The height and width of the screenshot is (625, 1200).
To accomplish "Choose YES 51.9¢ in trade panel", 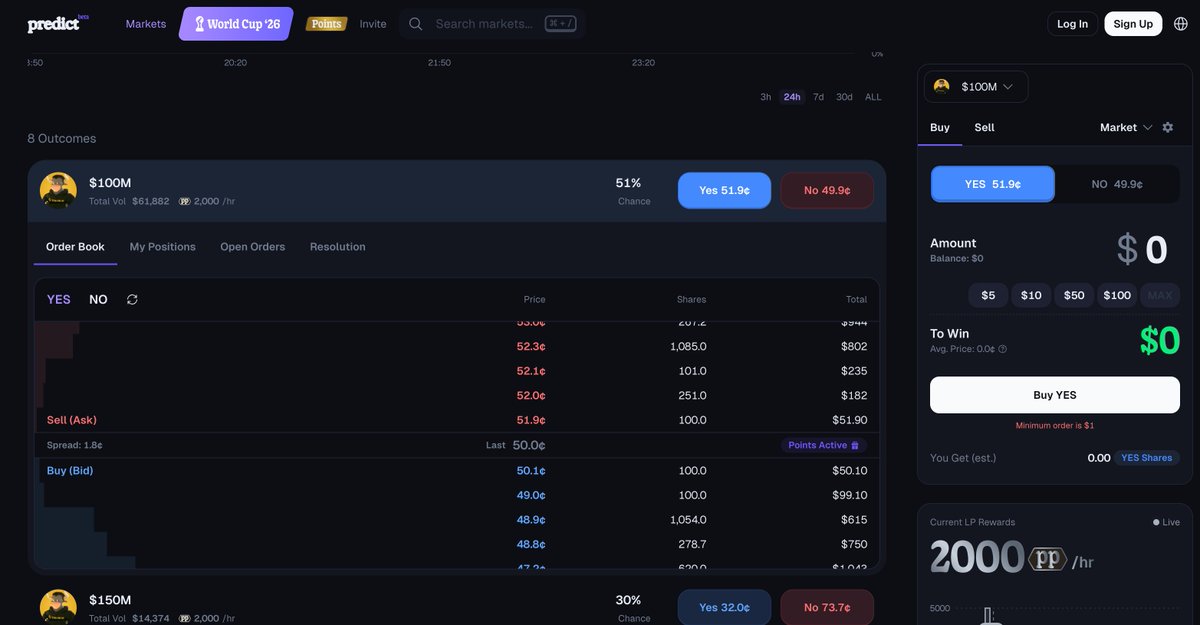I will tap(993, 184).
